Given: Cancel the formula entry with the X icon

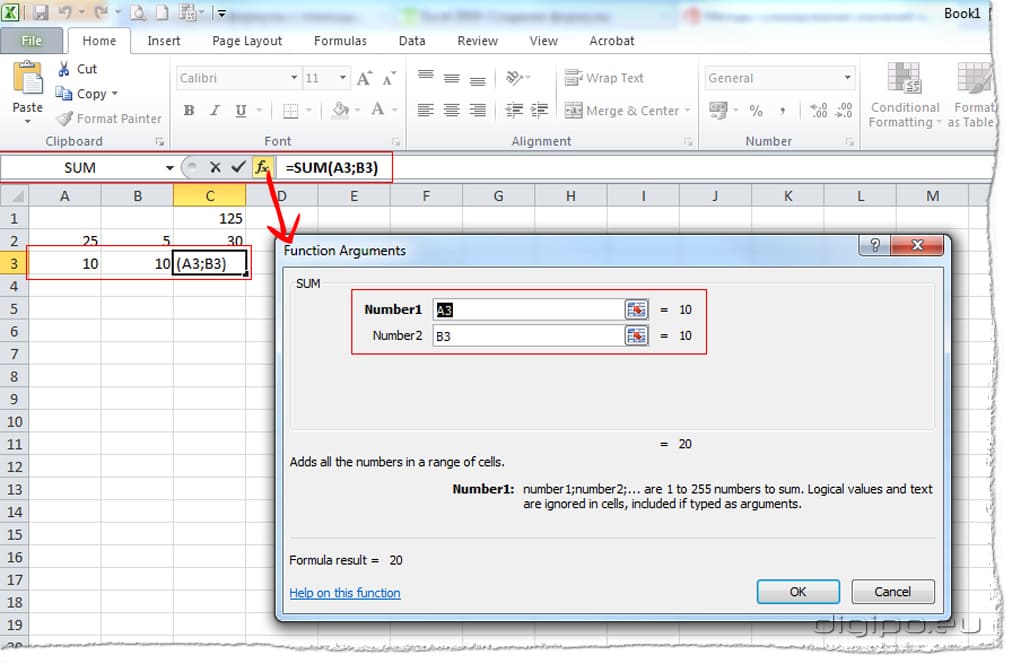Looking at the screenshot, I should [x=215, y=168].
